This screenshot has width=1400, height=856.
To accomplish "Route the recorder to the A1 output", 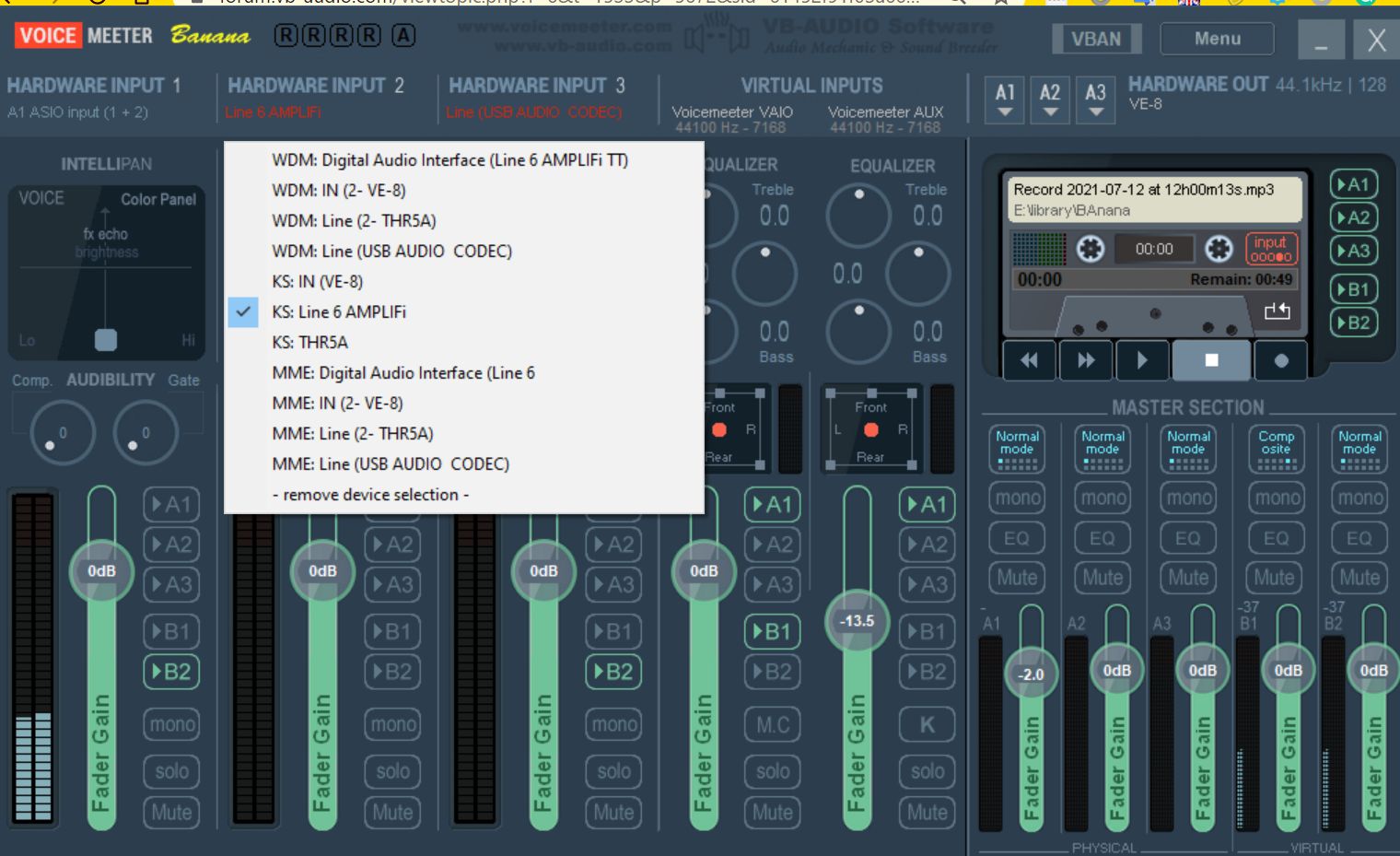I will click(x=1353, y=184).
